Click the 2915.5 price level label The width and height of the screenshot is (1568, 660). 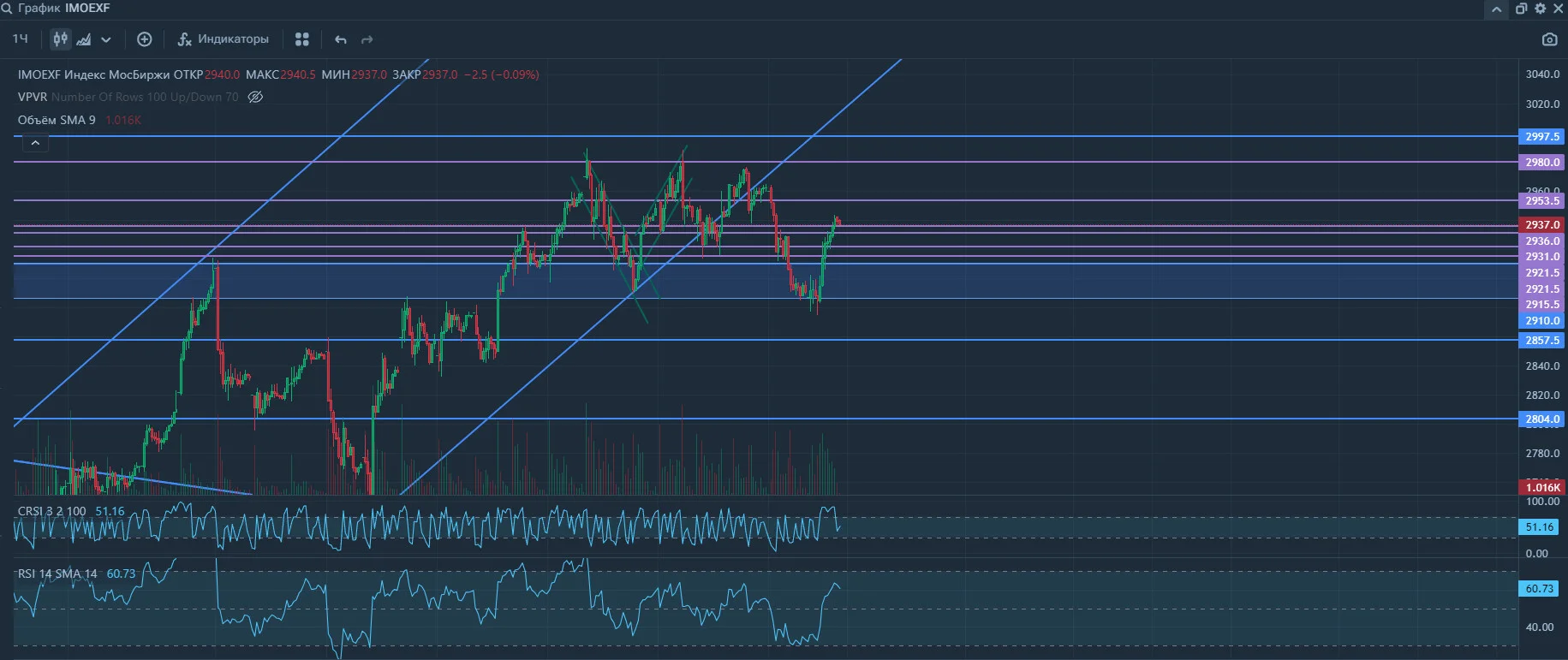click(1542, 305)
